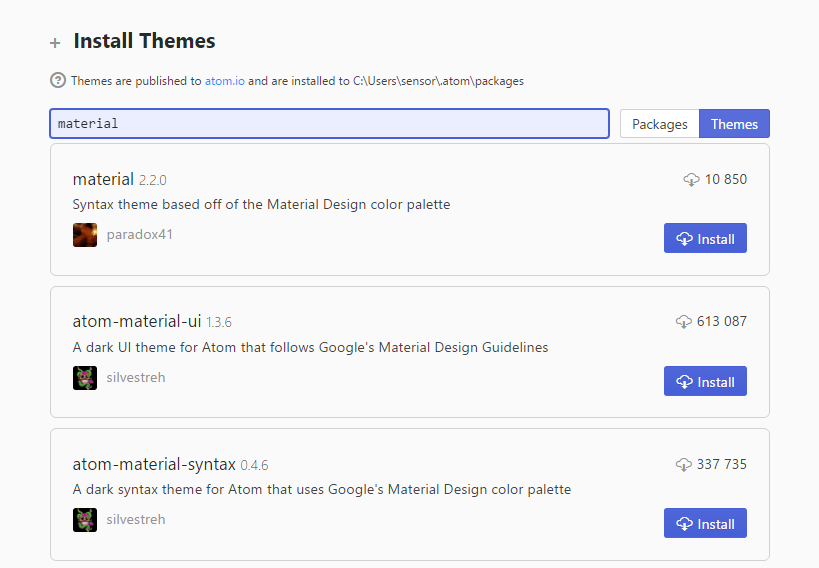Screen dimensions: 819x568
Task: Install the atom-material-ui theme
Action: pyautogui.click(x=705, y=381)
